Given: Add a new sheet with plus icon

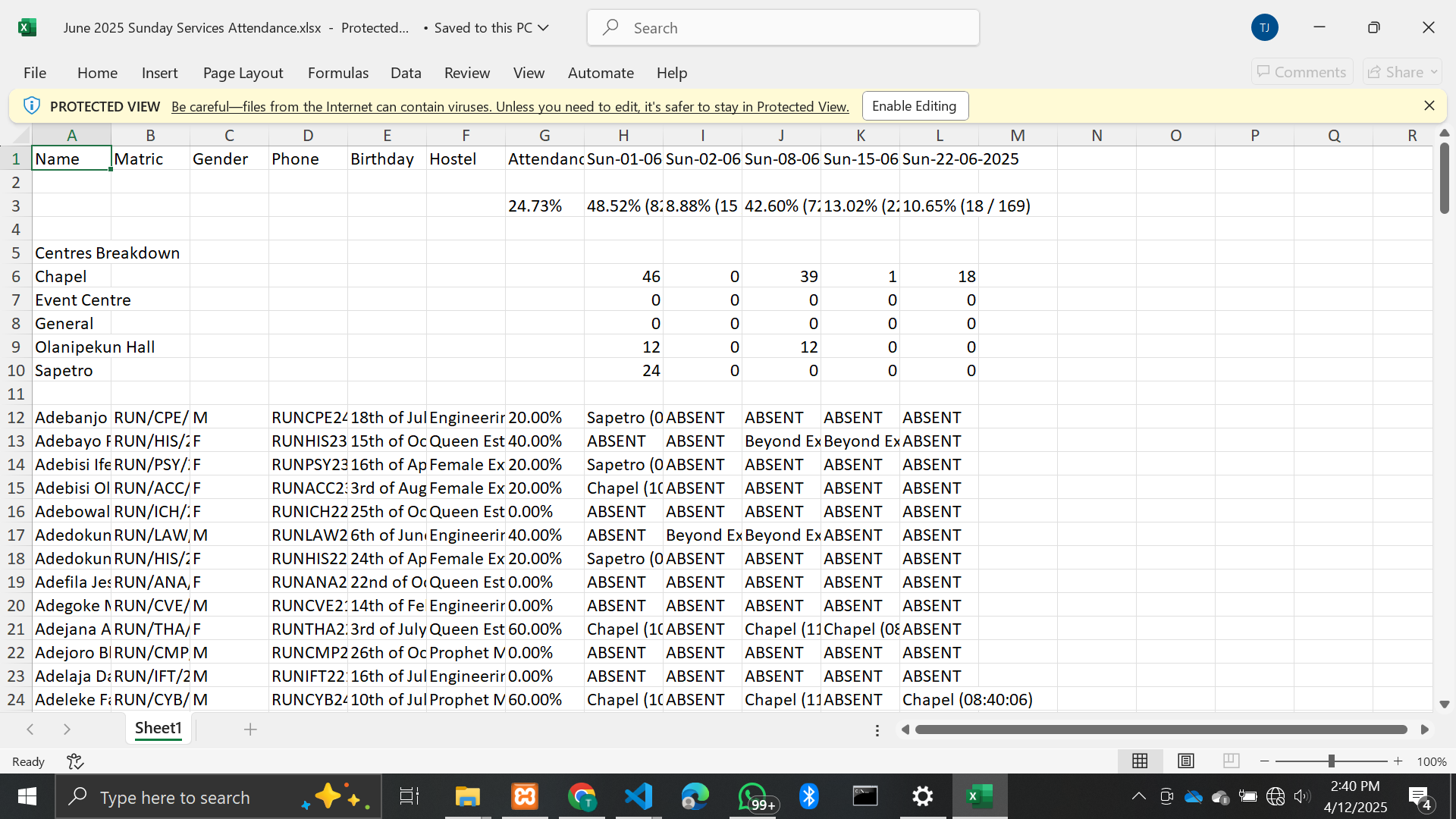Looking at the screenshot, I should (x=250, y=729).
